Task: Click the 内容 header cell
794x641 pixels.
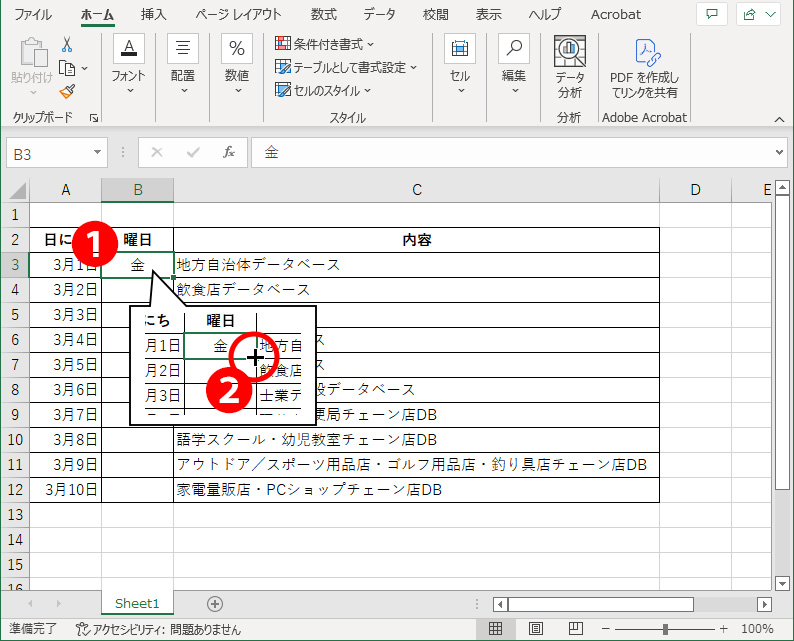Action: [x=416, y=240]
